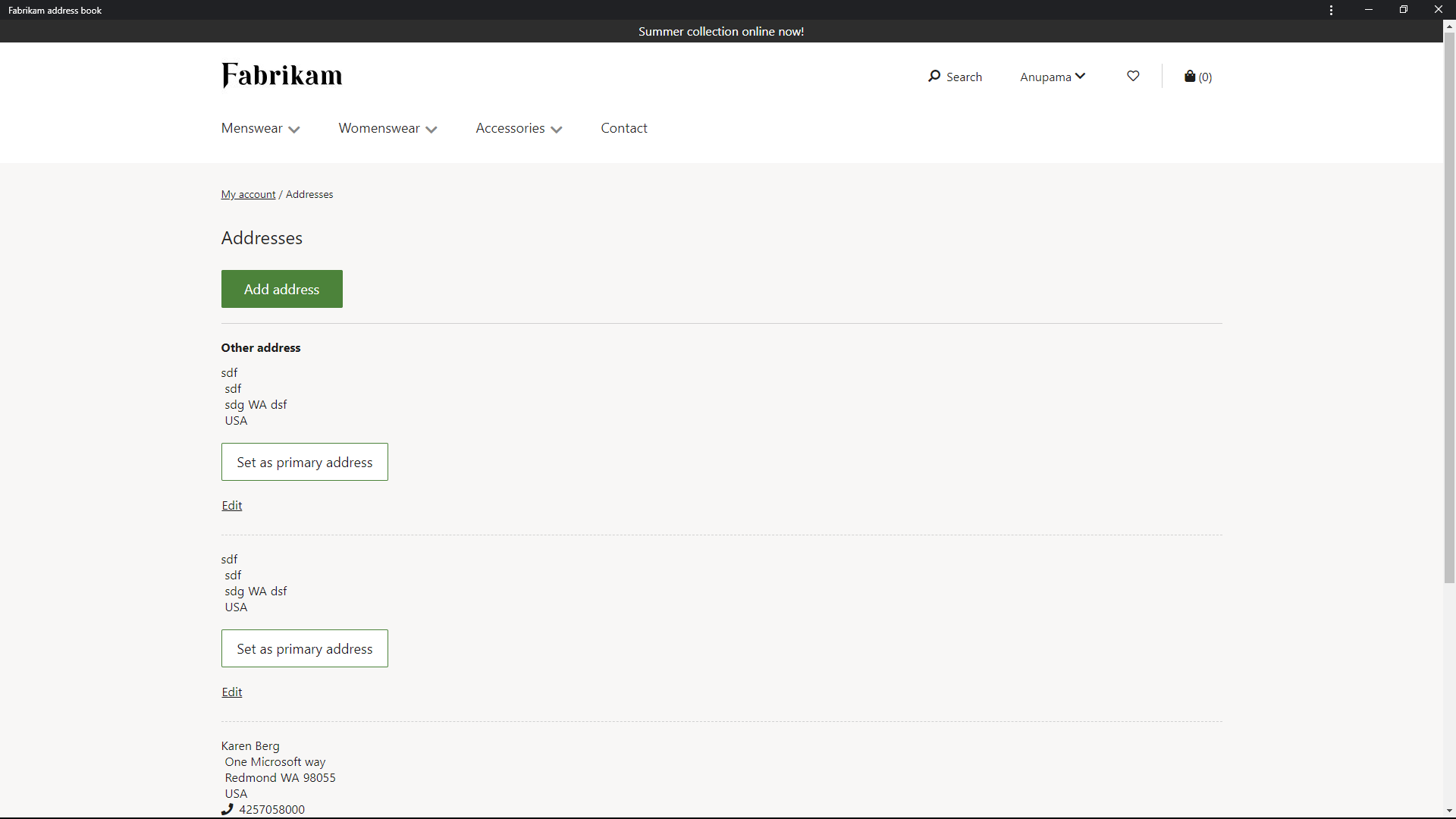Click the user account icon for Anupama
Image resolution: width=1456 pixels, height=819 pixels.
[1053, 76]
